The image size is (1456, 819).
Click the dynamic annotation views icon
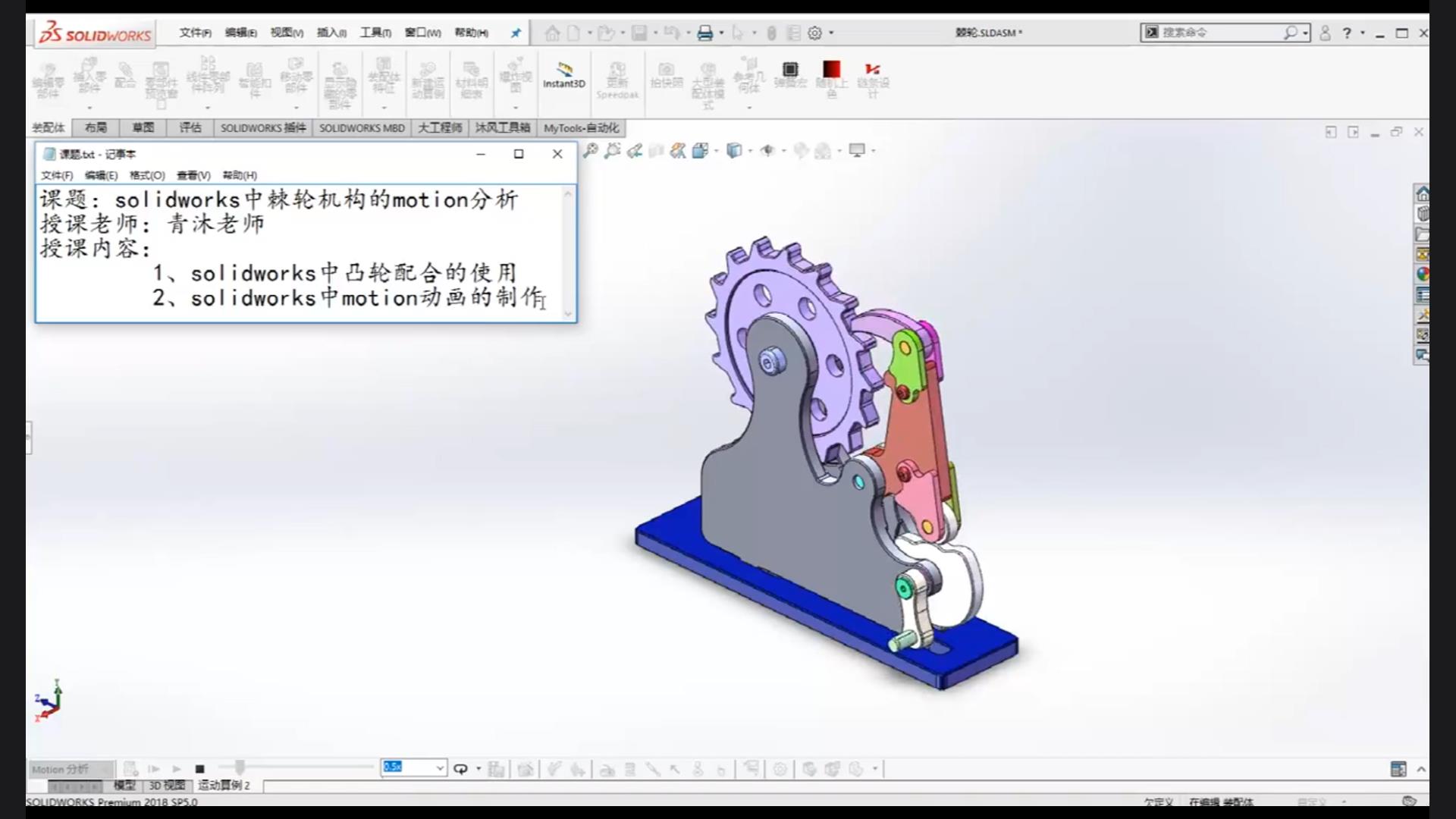(678, 151)
